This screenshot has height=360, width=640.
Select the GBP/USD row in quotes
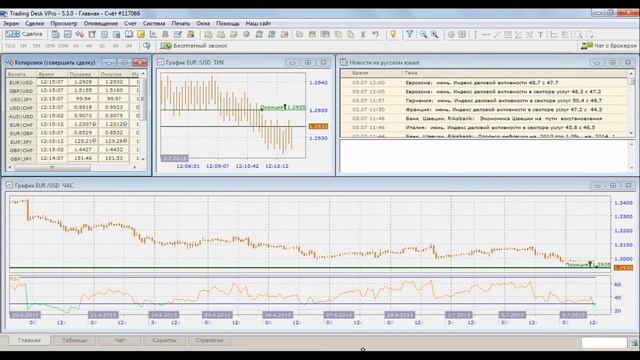click(x=73, y=91)
